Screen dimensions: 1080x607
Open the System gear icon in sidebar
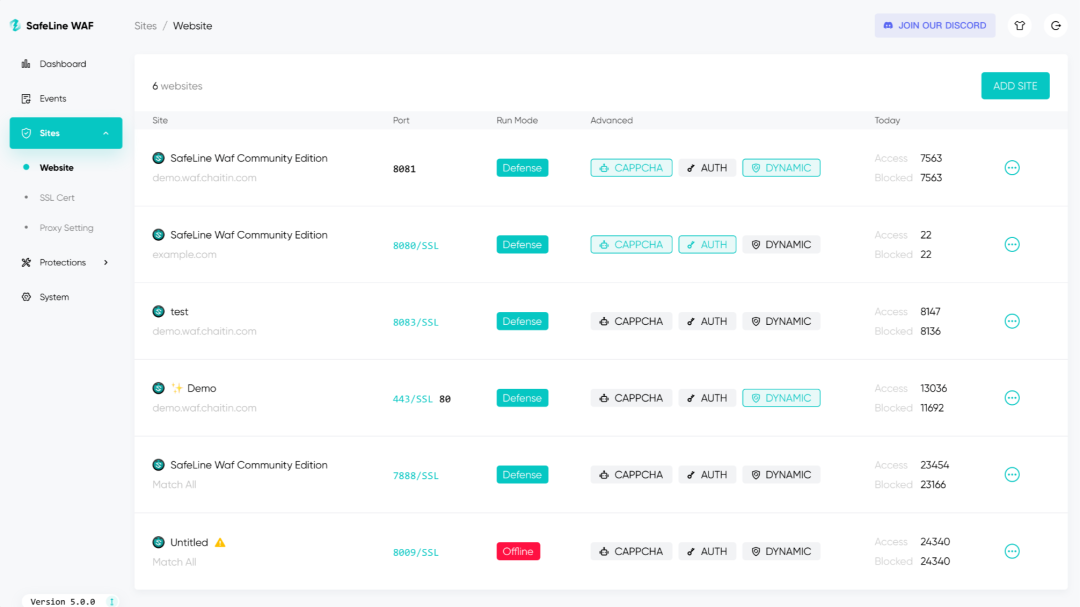(26, 297)
